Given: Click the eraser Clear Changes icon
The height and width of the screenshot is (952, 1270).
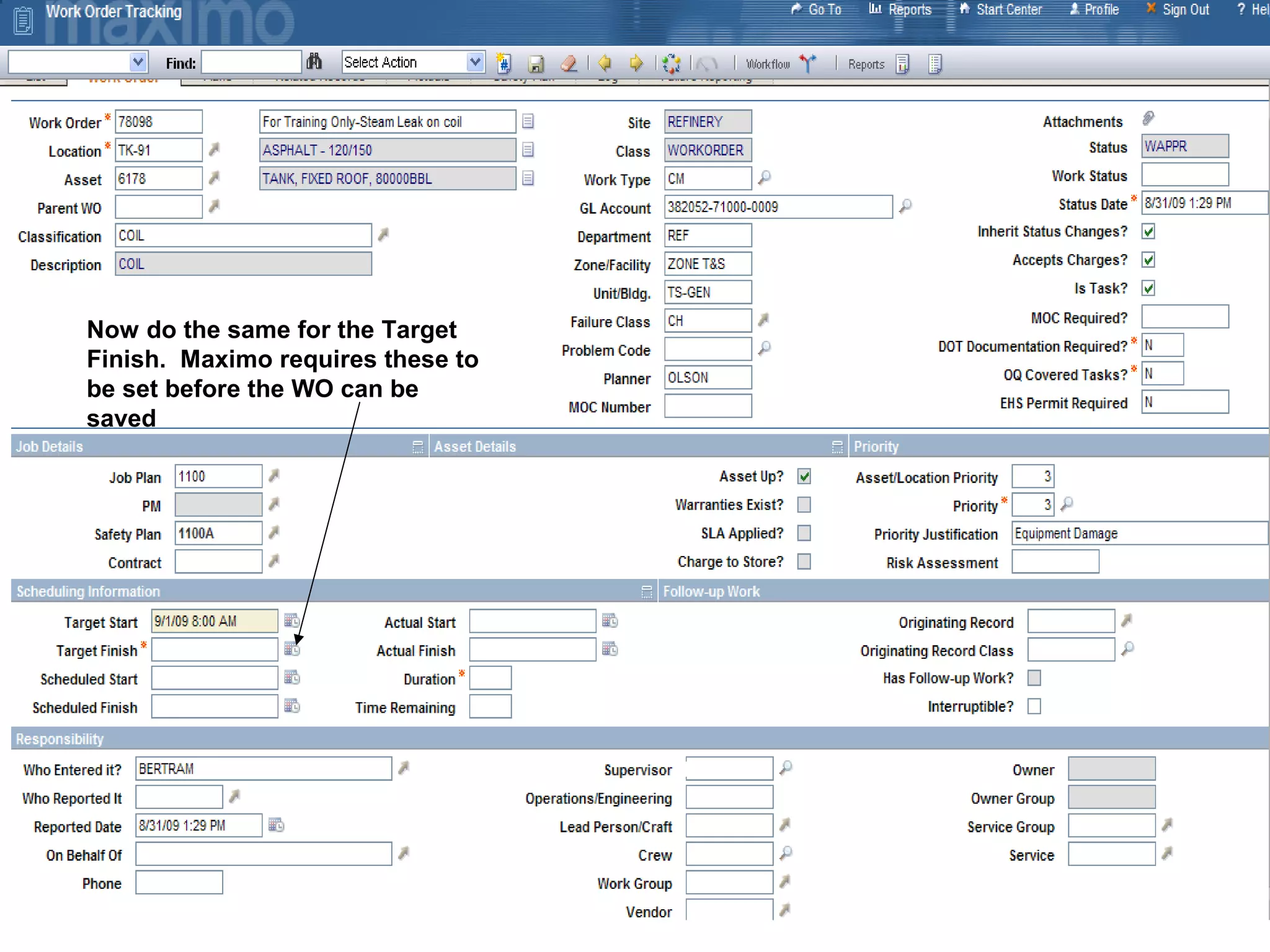Looking at the screenshot, I should tap(569, 63).
